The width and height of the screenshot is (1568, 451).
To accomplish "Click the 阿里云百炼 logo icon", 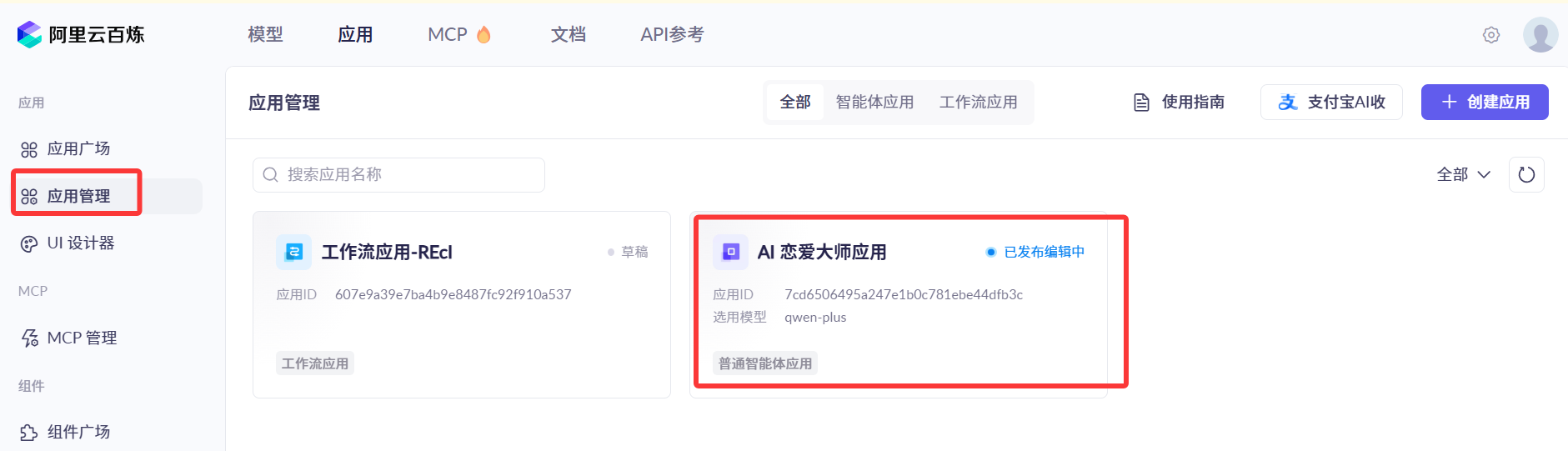I will coord(29,34).
